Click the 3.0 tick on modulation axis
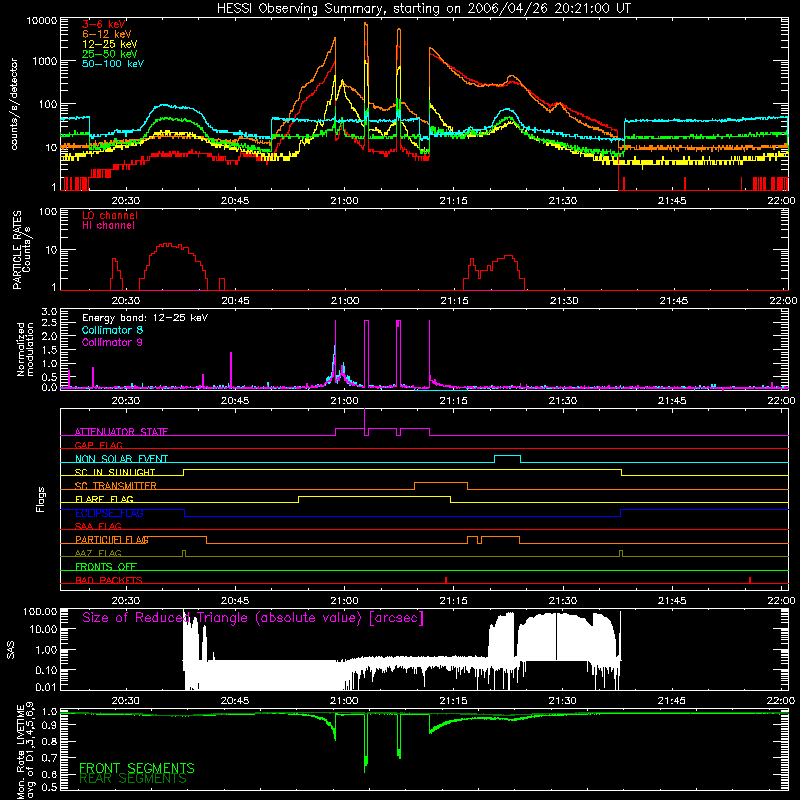This screenshot has height=800, width=800. pos(49,312)
